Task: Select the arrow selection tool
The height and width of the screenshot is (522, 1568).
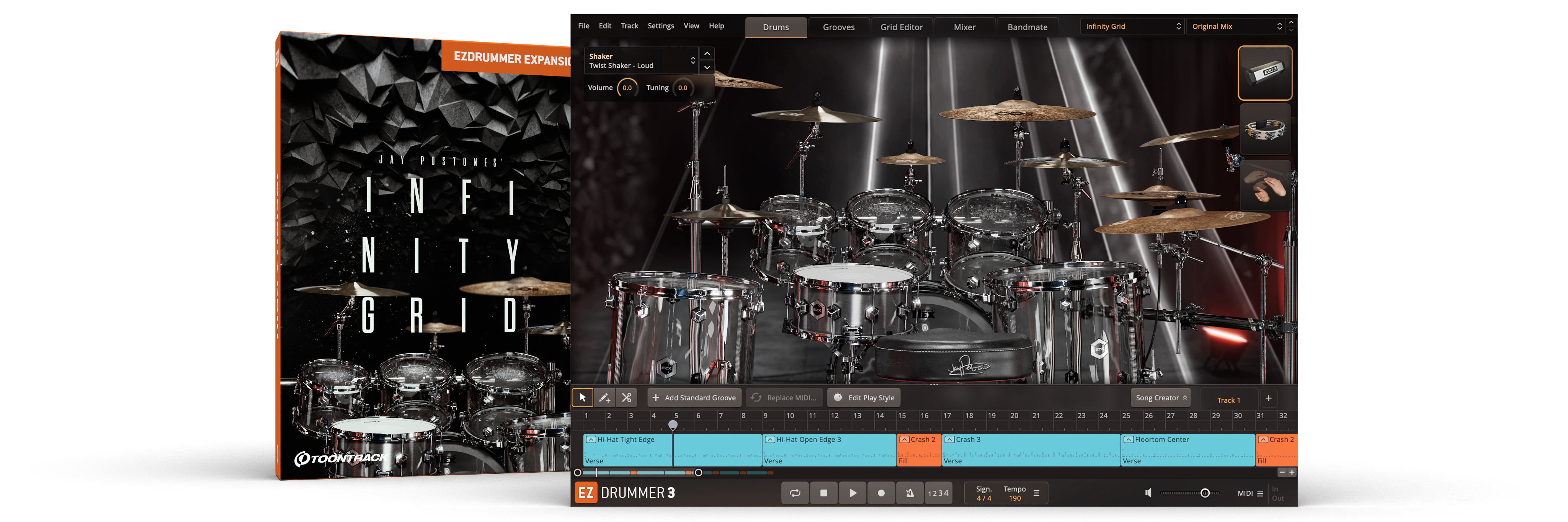Action: 583,398
